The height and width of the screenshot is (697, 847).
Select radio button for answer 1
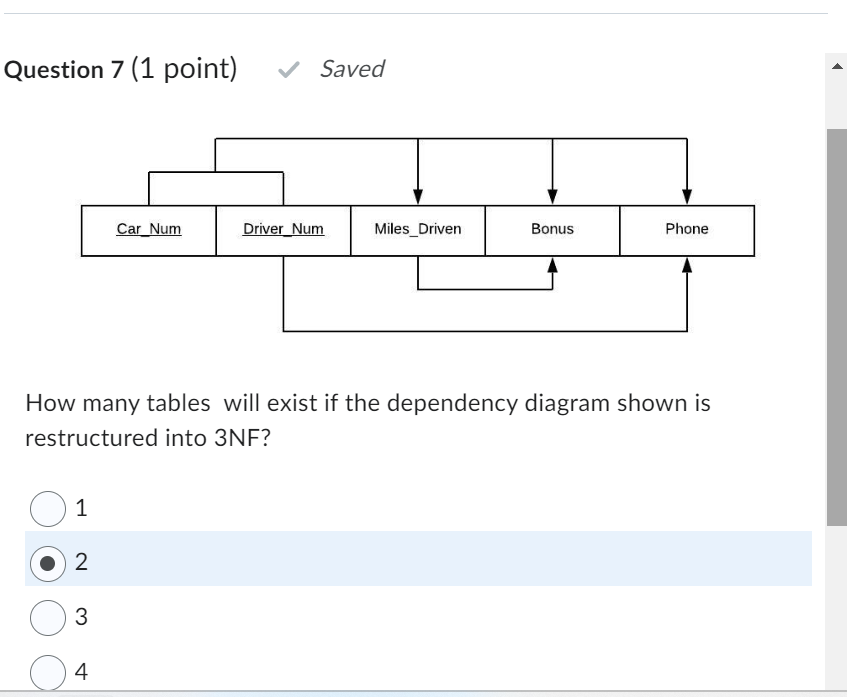(48, 506)
